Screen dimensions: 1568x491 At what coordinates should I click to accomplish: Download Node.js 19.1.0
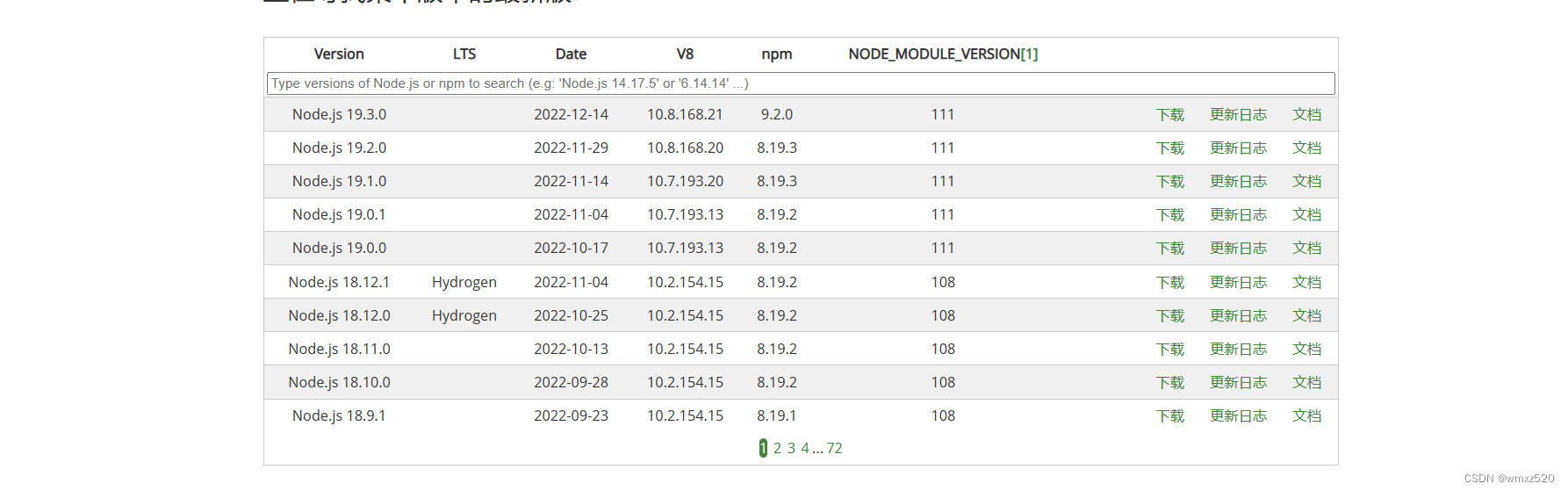click(x=1170, y=182)
